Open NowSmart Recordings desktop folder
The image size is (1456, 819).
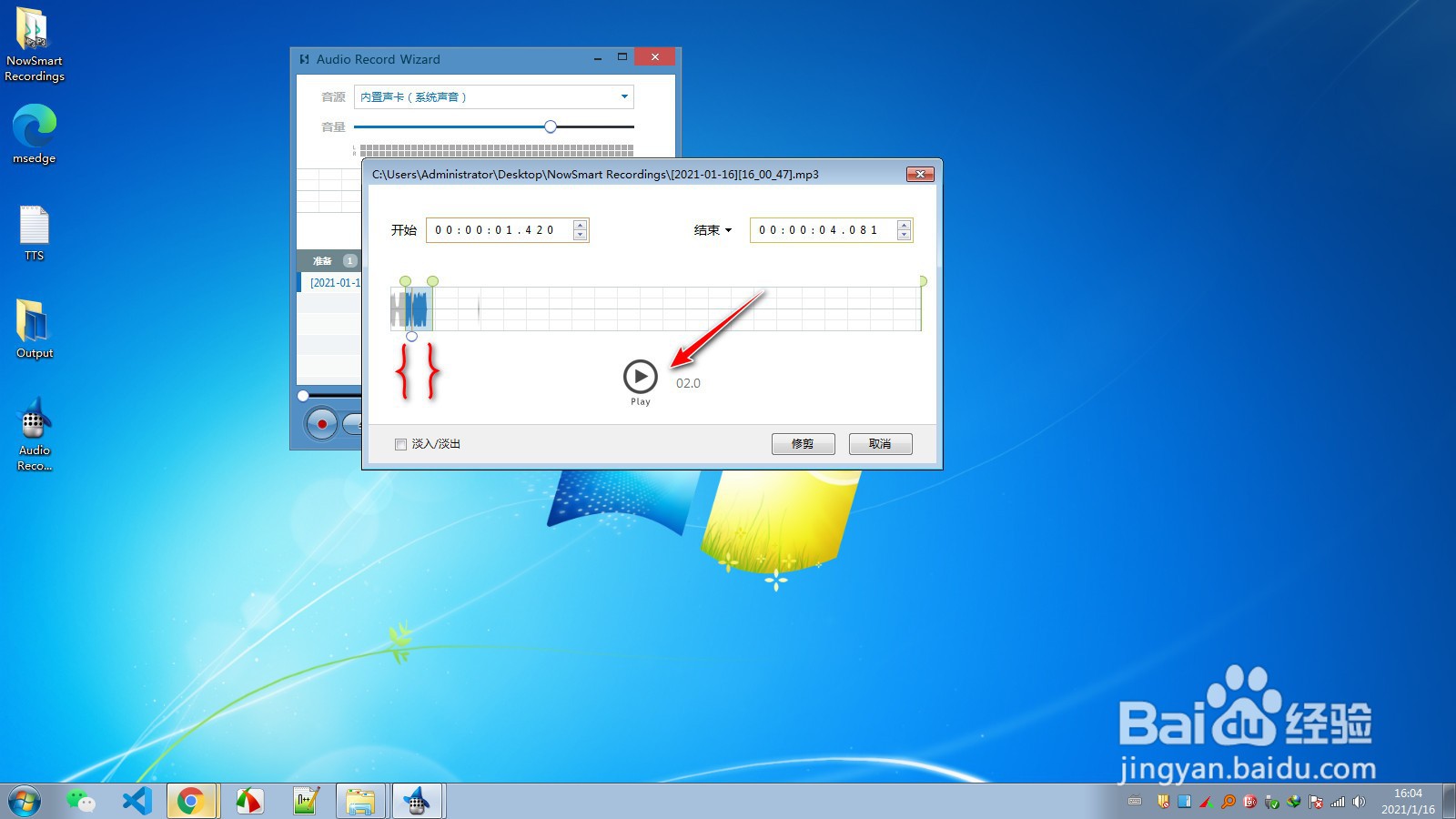point(35,45)
